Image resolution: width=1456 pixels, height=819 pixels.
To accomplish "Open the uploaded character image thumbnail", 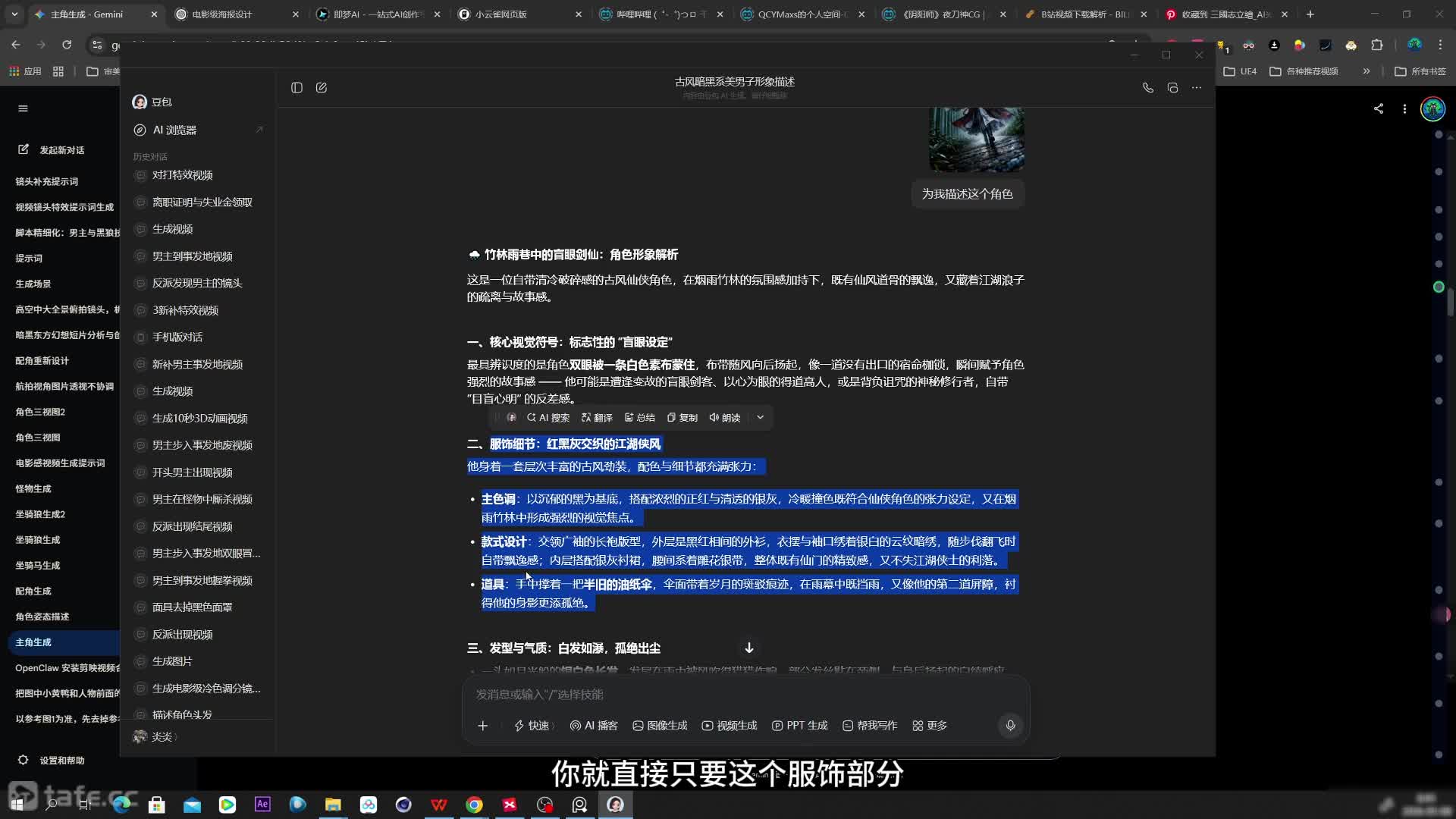I will 977,140.
